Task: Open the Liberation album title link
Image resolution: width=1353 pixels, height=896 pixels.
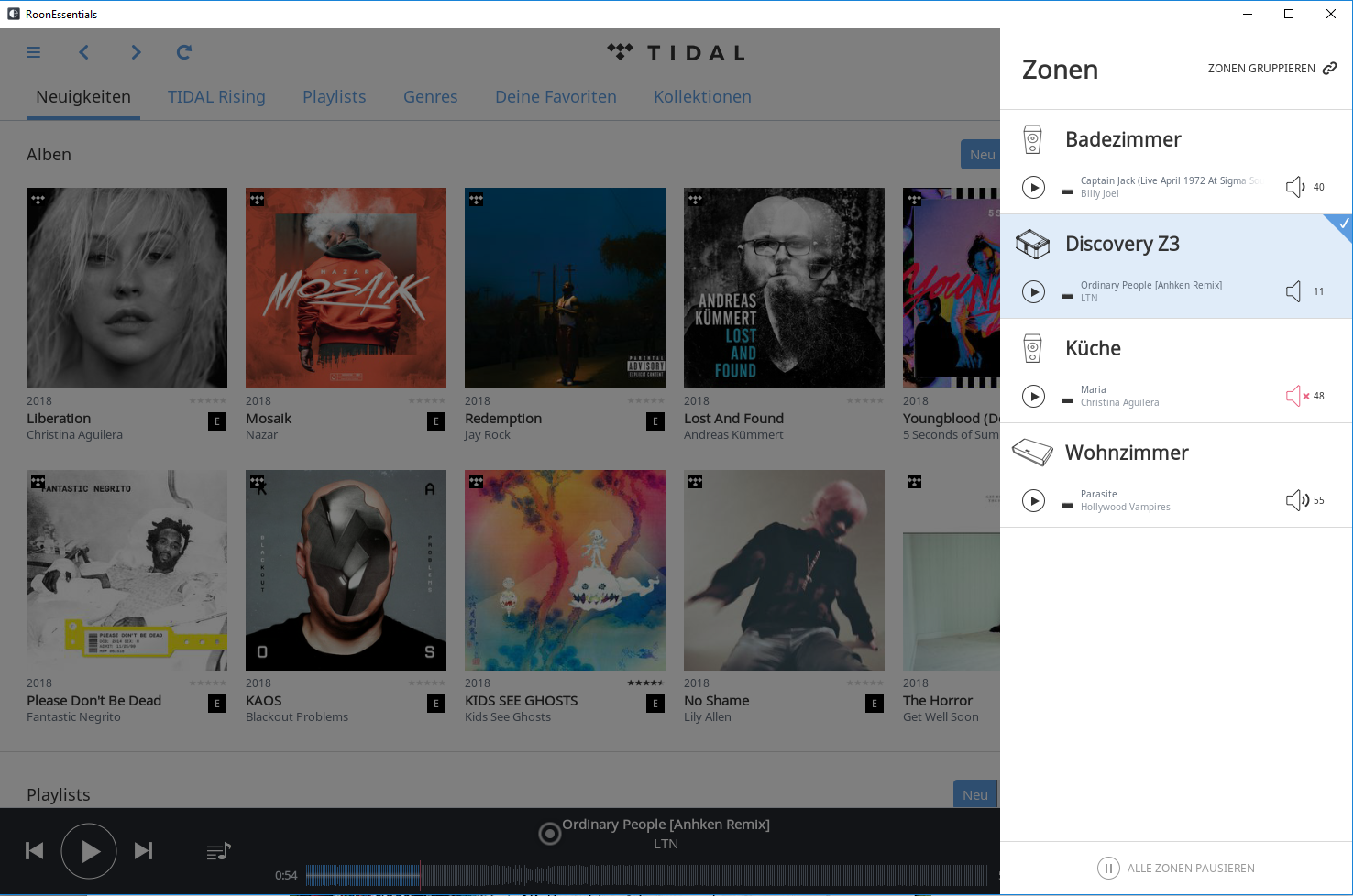Action: click(x=59, y=419)
